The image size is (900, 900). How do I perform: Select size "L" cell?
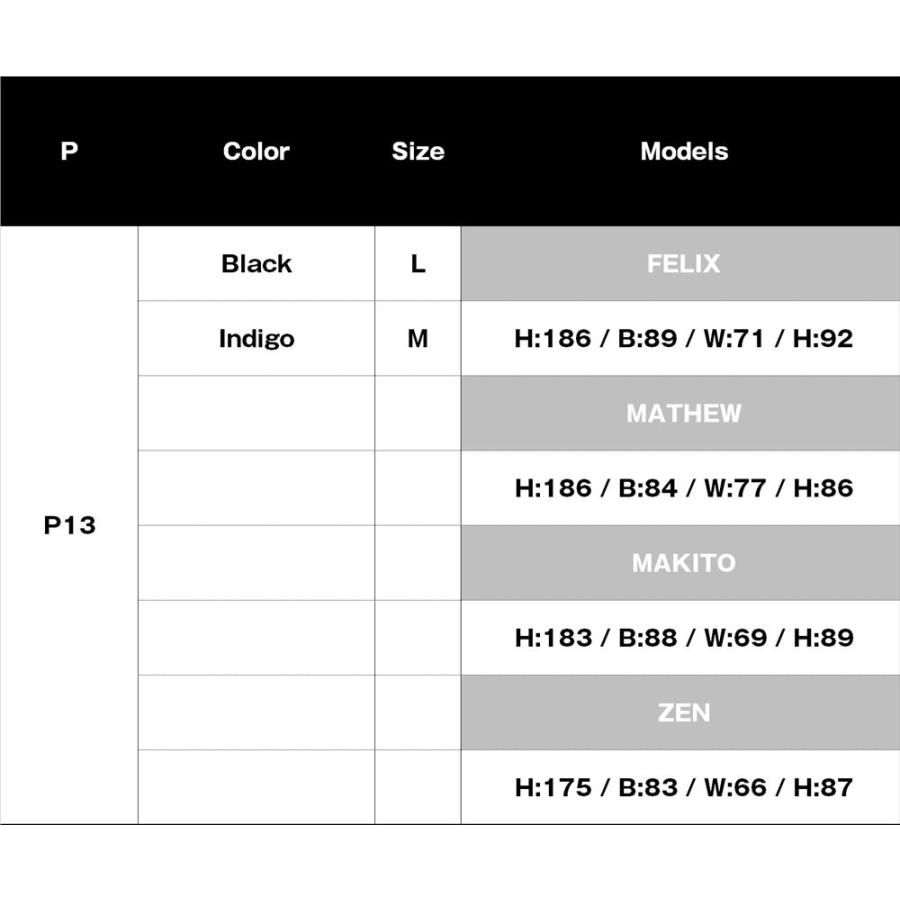pyautogui.click(x=418, y=264)
